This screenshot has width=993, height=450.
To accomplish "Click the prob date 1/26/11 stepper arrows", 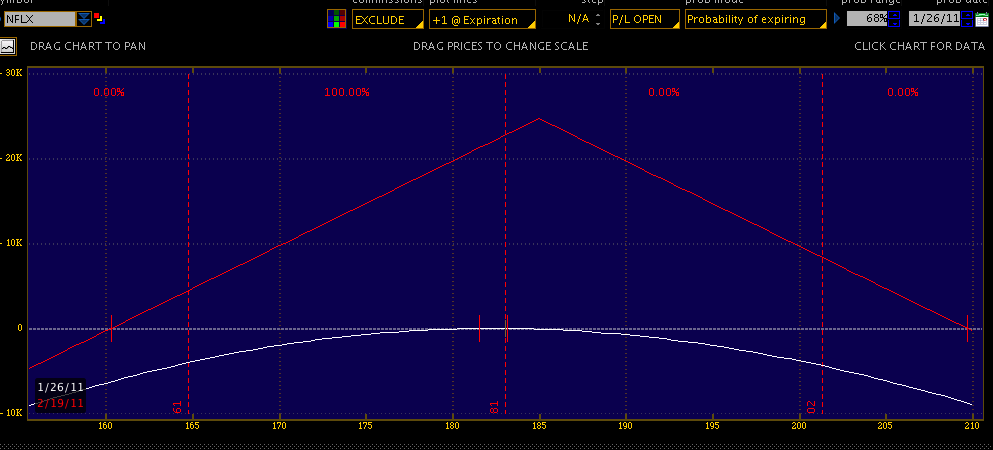I will pyautogui.click(x=967, y=19).
